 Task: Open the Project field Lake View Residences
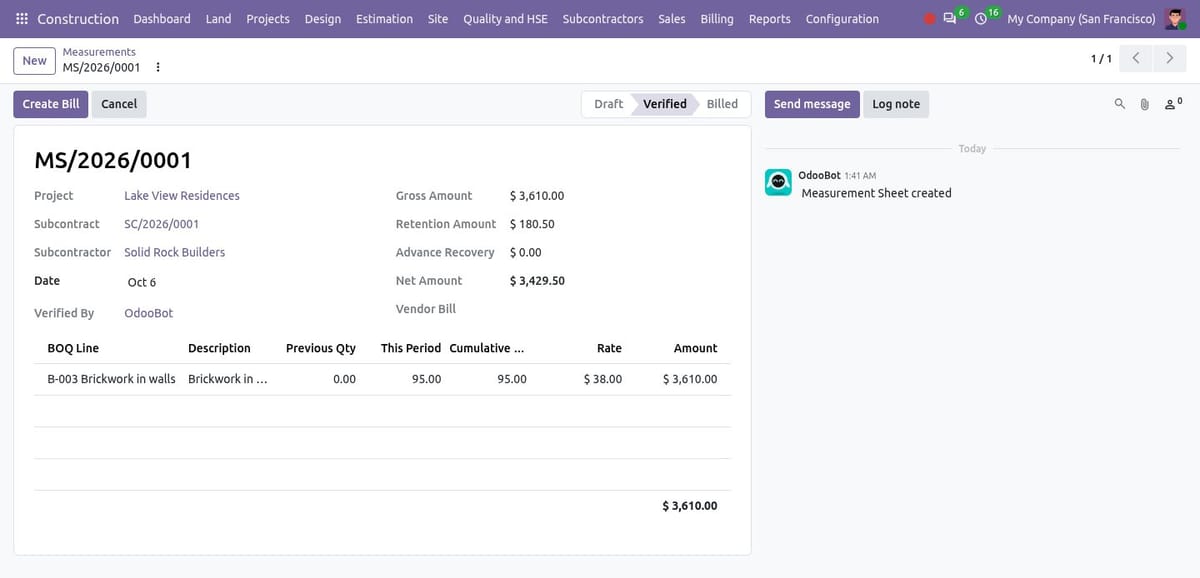click(x=182, y=196)
